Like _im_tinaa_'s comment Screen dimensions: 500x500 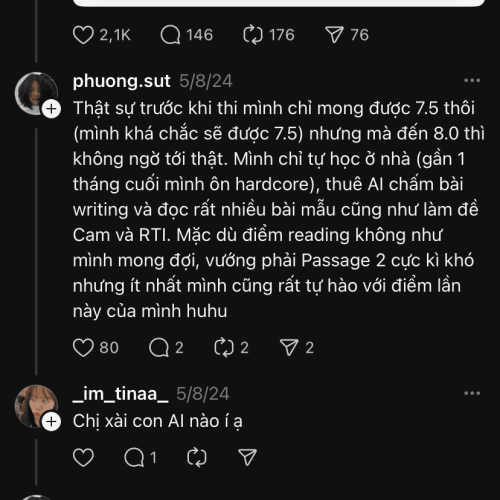coord(83,457)
